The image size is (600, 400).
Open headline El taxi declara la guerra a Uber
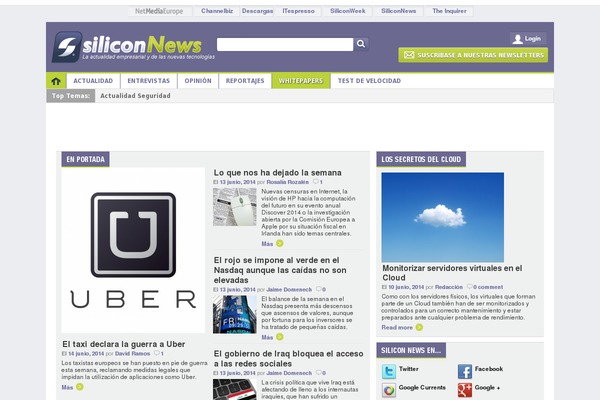(x=124, y=344)
